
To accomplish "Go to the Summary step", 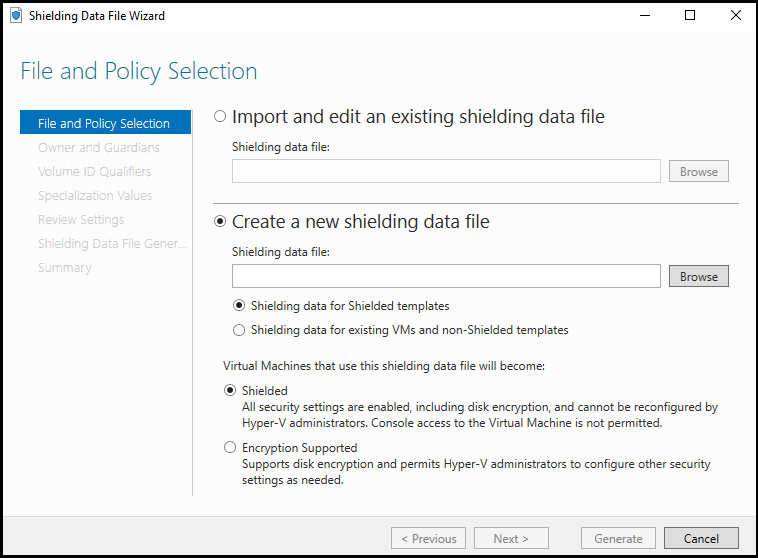I will point(65,268).
